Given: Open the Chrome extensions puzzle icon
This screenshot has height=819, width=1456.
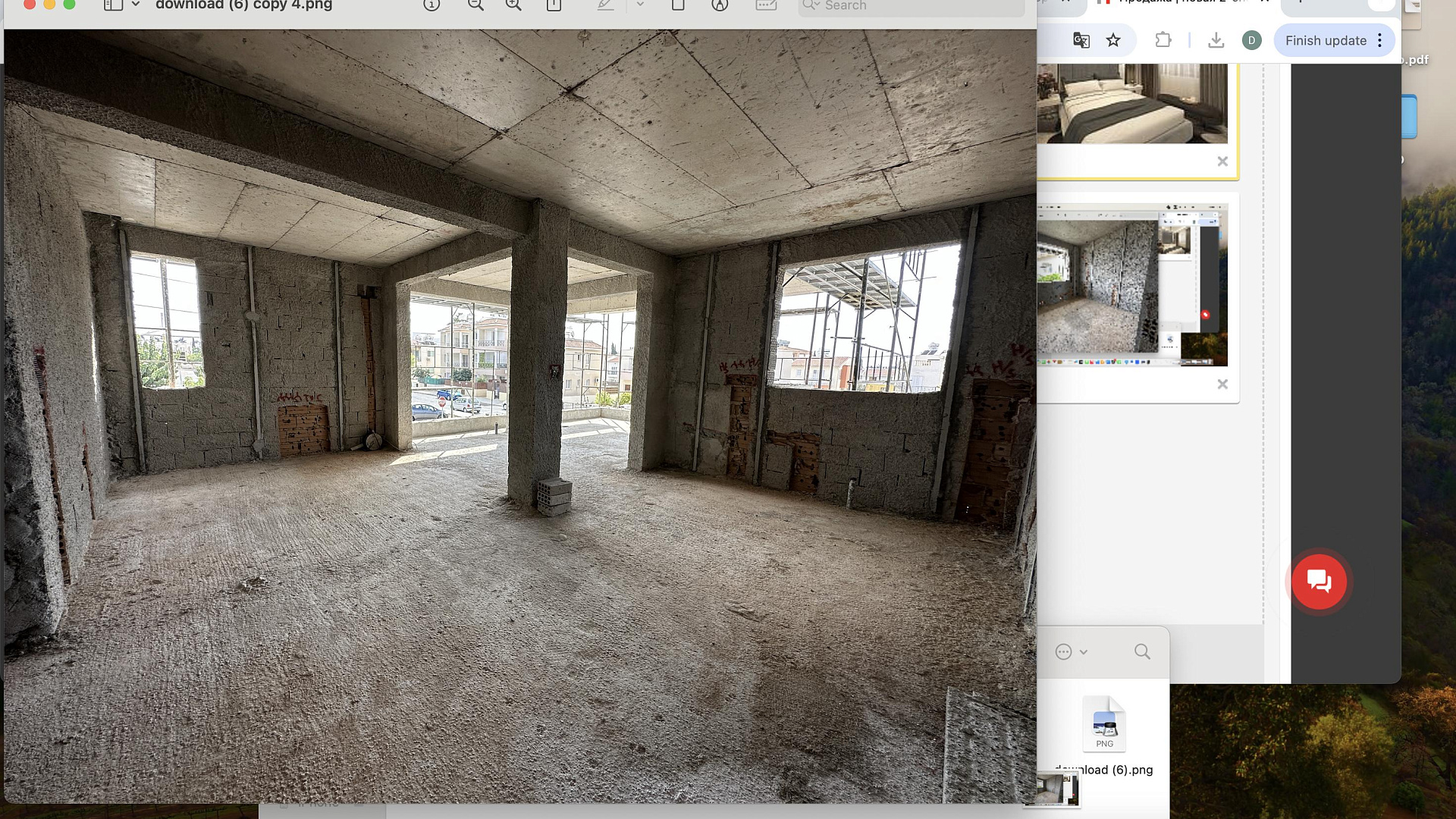Looking at the screenshot, I should 1163,40.
